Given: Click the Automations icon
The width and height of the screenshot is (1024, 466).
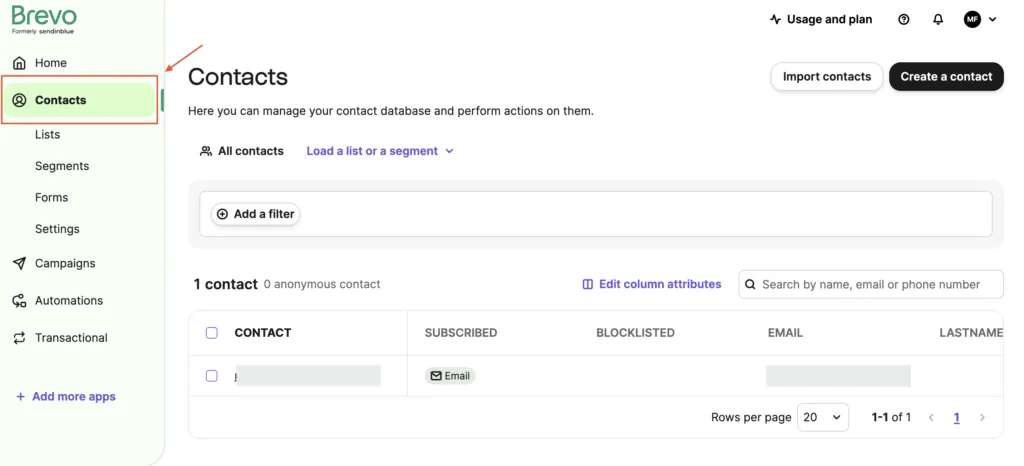Looking at the screenshot, I should tap(20, 300).
